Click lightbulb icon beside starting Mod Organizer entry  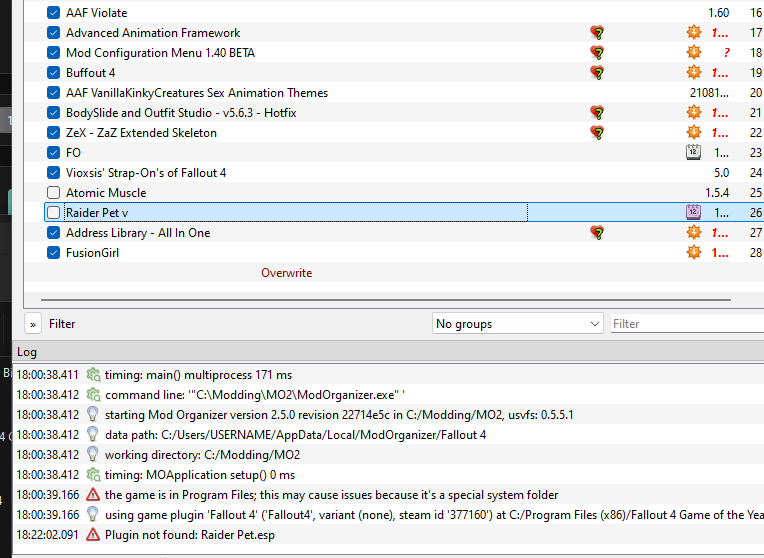[x=93, y=414]
